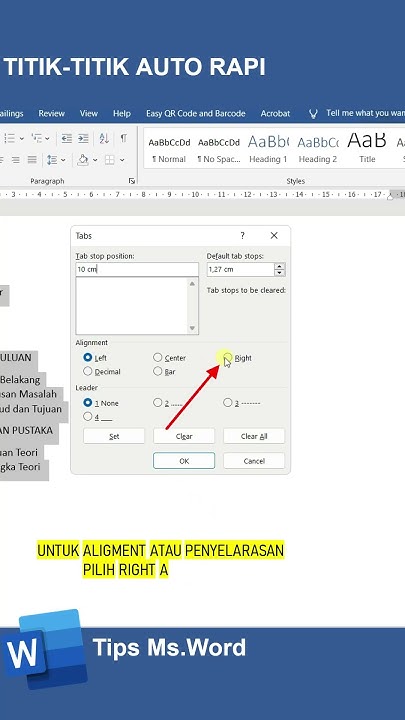Select Decimal alignment radio button
Image resolution: width=405 pixels, height=720 pixels.
click(88, 371)
